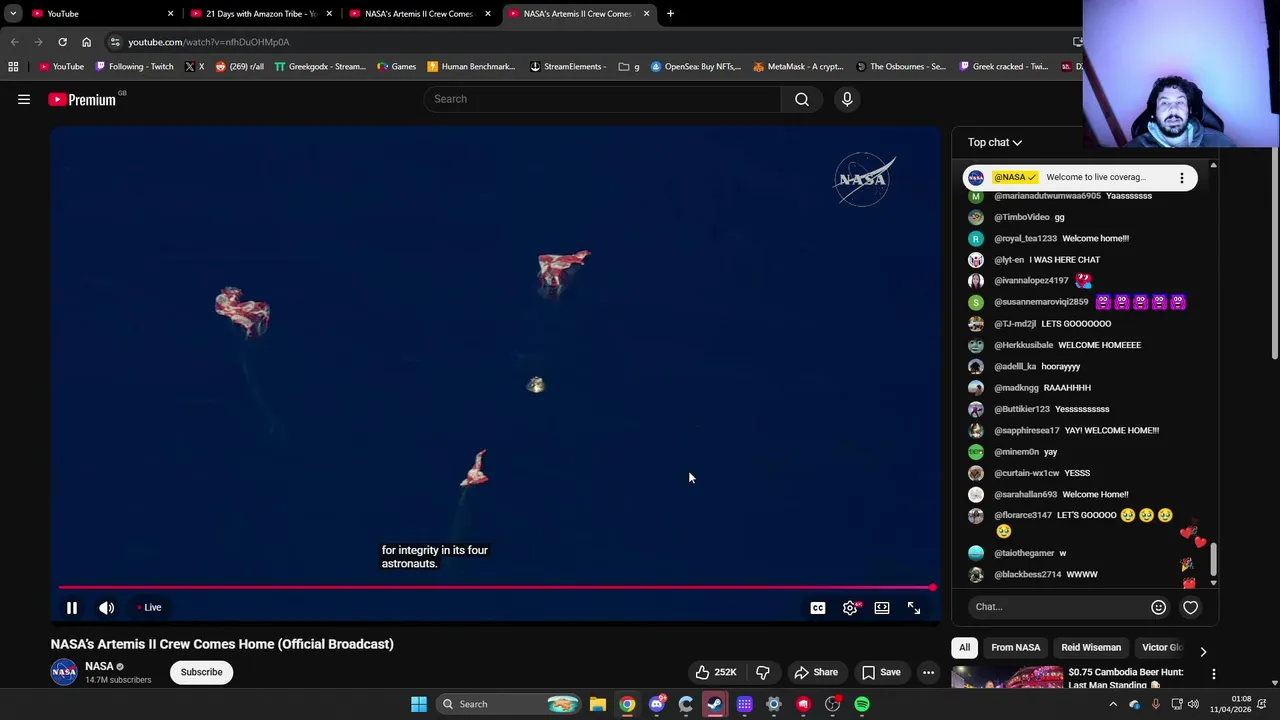Open StreamElements bookmark
This screenshot has width=1280, height=720.
coord(567,67)
